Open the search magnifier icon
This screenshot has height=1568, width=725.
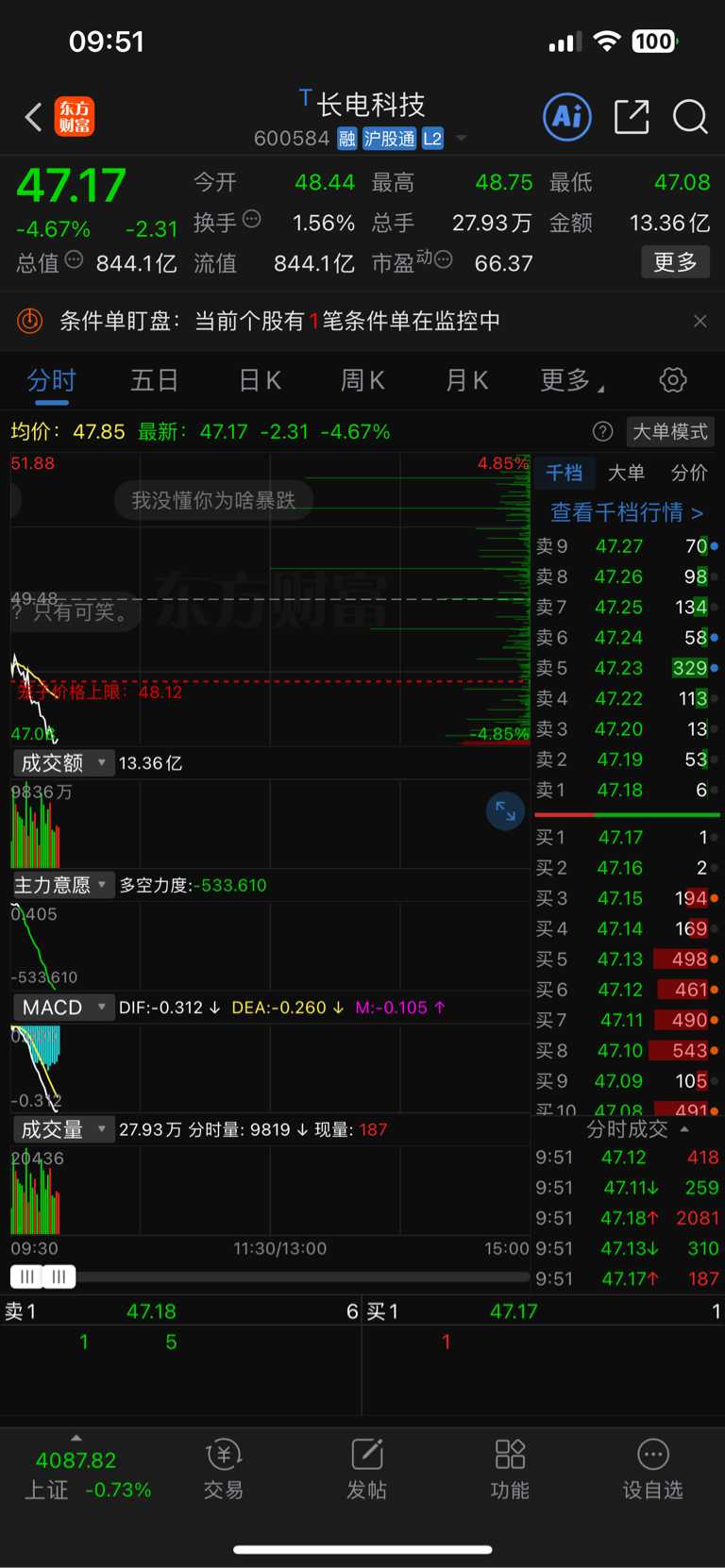[x=690, y=117]
